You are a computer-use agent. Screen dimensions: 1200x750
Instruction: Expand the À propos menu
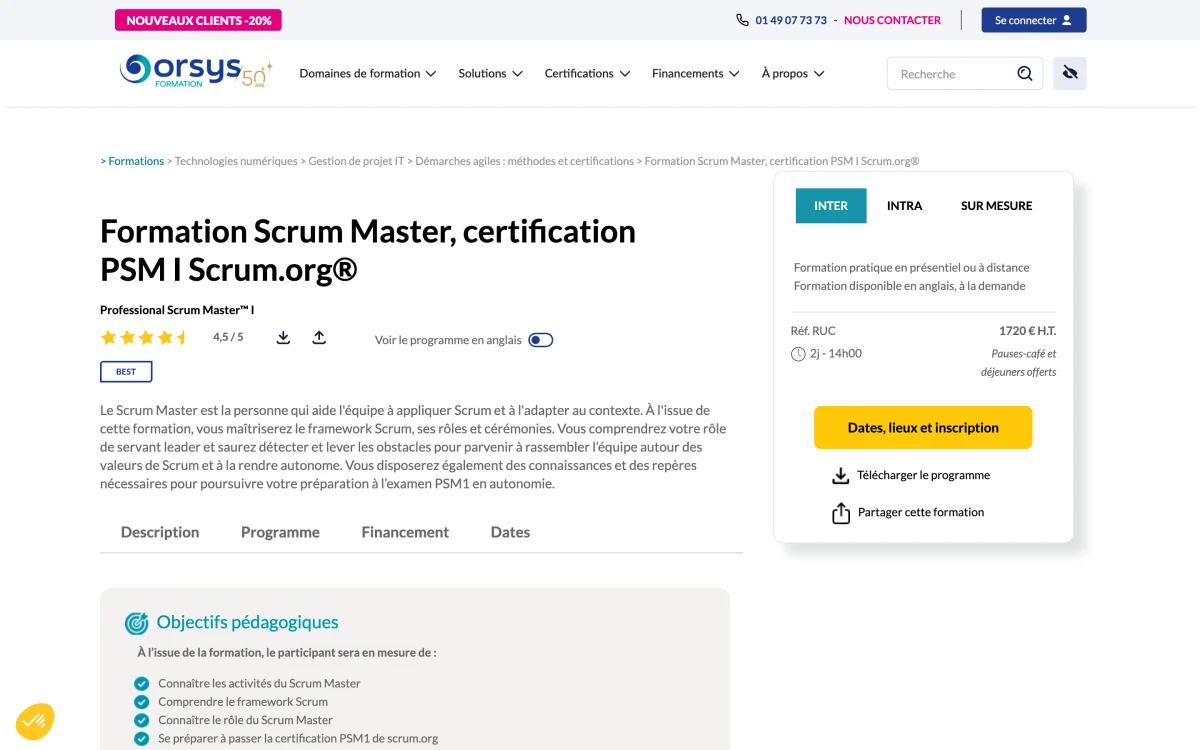[793, 73]
